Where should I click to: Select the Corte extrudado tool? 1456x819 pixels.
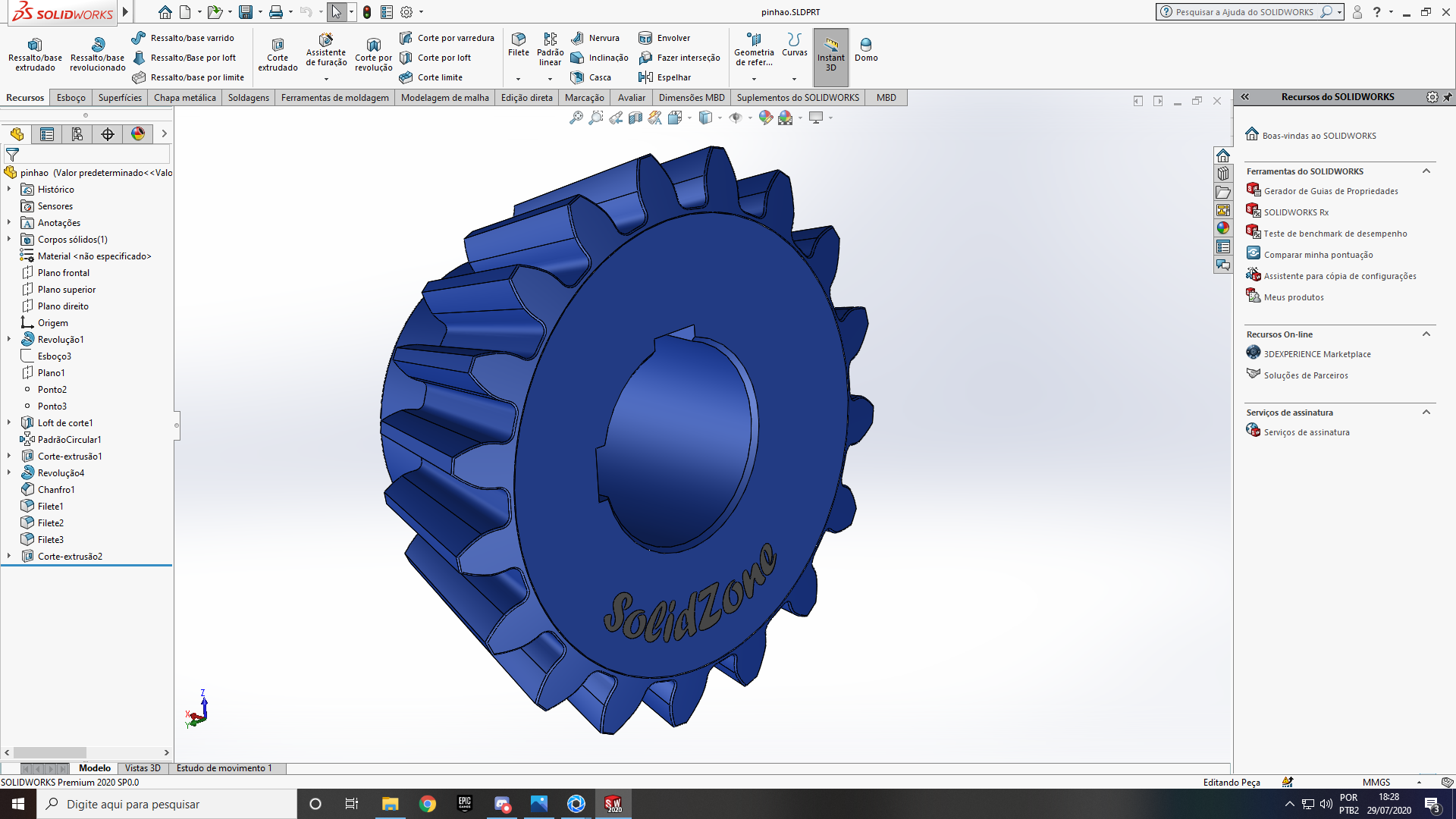[278, 45]
